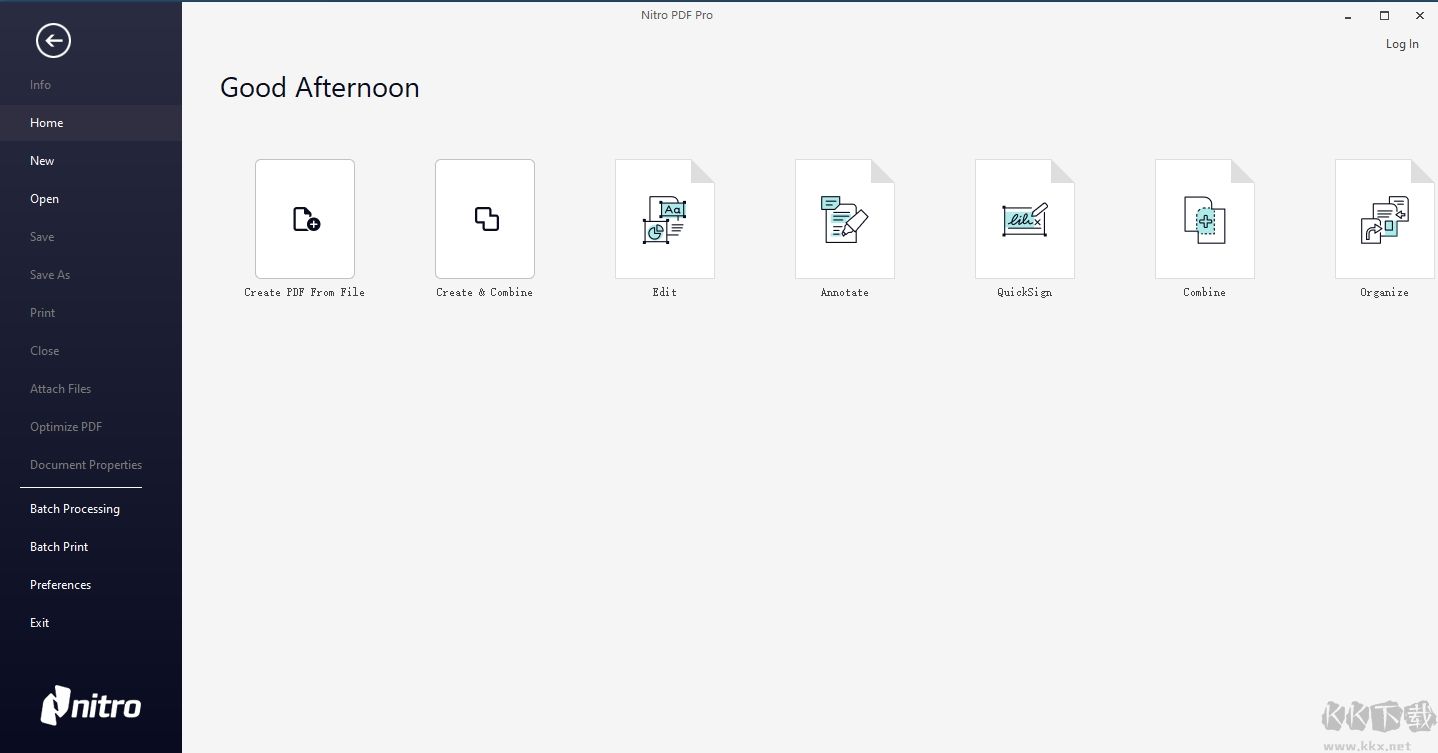Click the back arrow circle icon

(x=53, y=41)
